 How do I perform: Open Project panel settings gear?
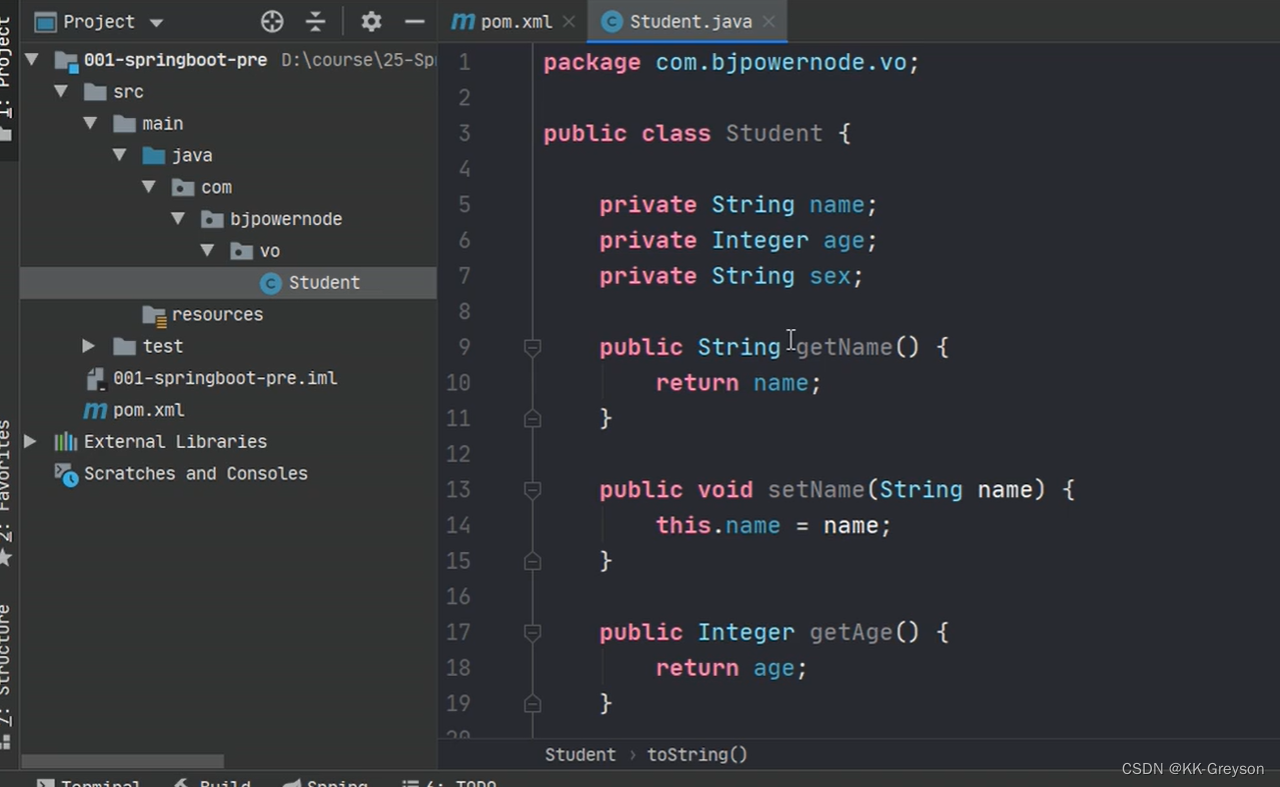371,21
